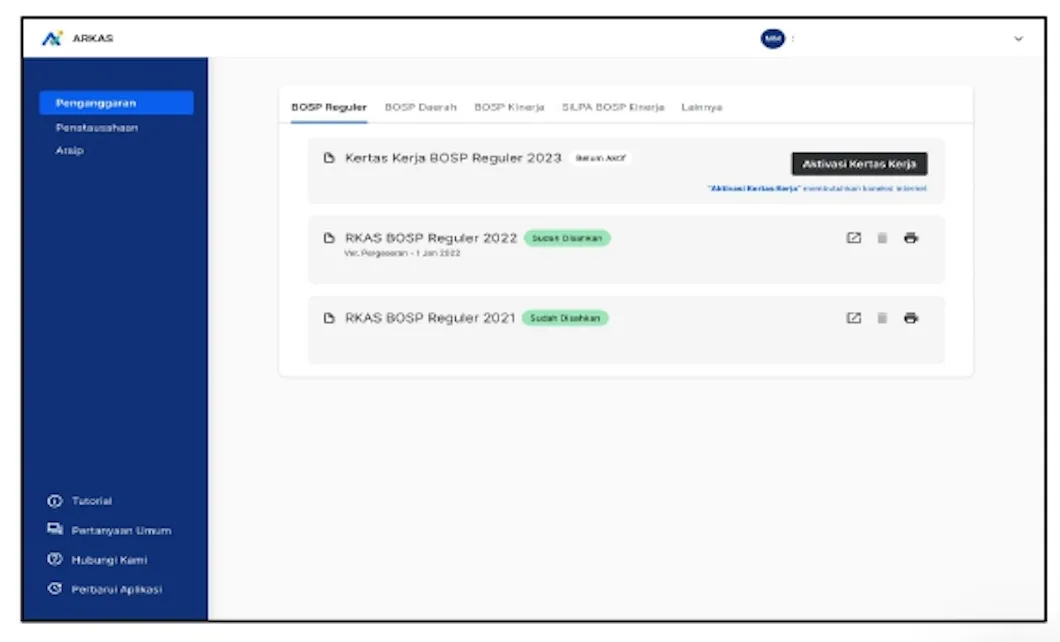The image size is (1060, 642).
Task: Click document icon beside RKAS 2021
Action: click(x=329, y=318)
